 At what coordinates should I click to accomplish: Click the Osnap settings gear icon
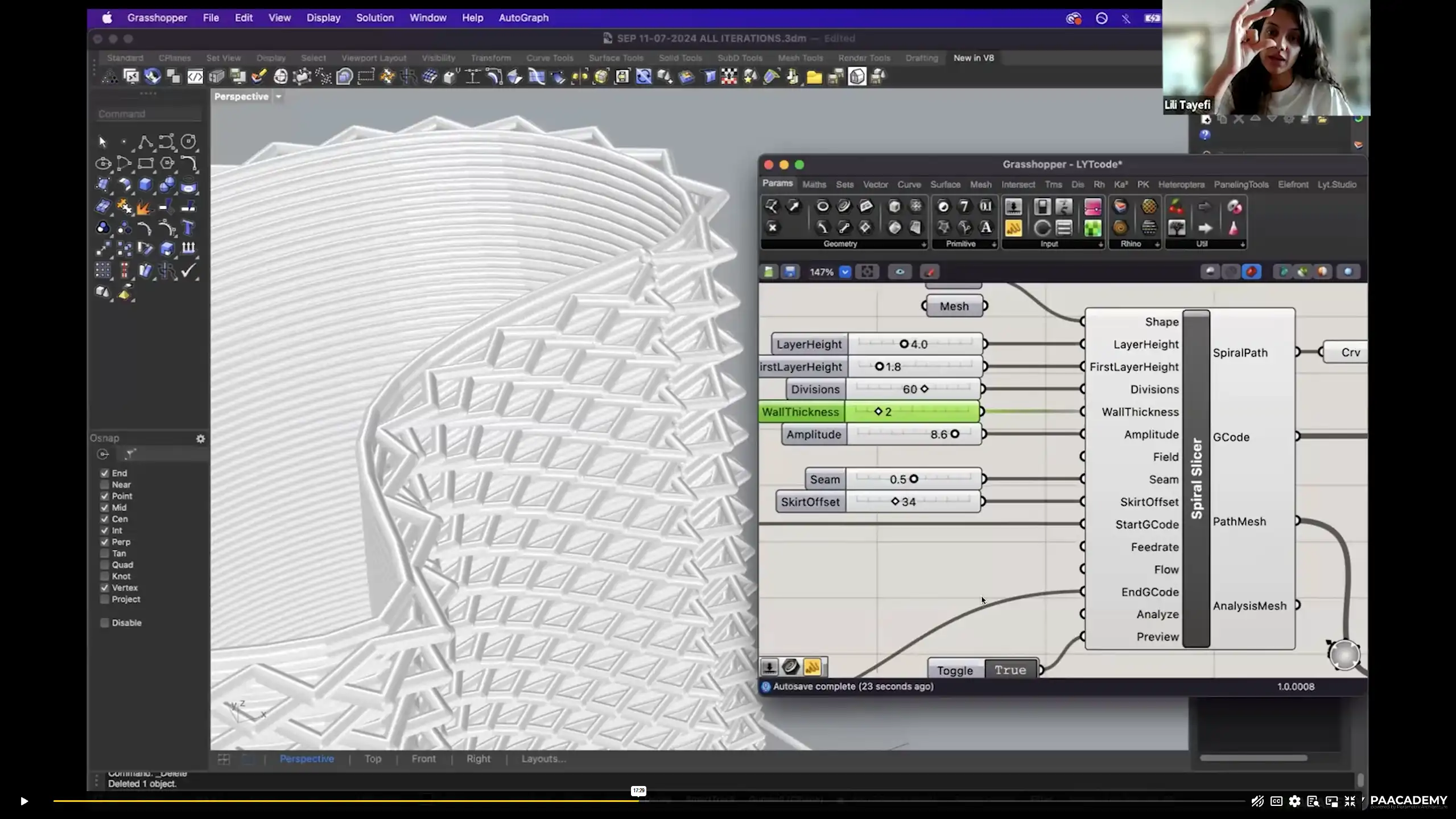(x=200, y=439)
